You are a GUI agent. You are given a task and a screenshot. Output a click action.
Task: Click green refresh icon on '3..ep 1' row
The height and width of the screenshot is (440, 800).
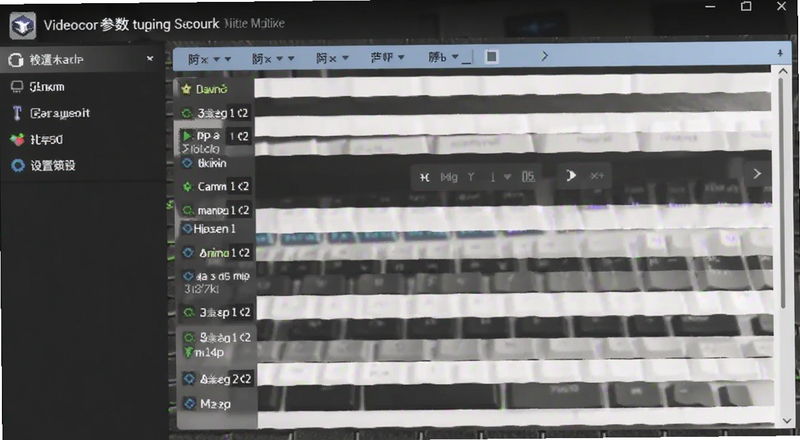pyautogui.click(x=189, y=312)
